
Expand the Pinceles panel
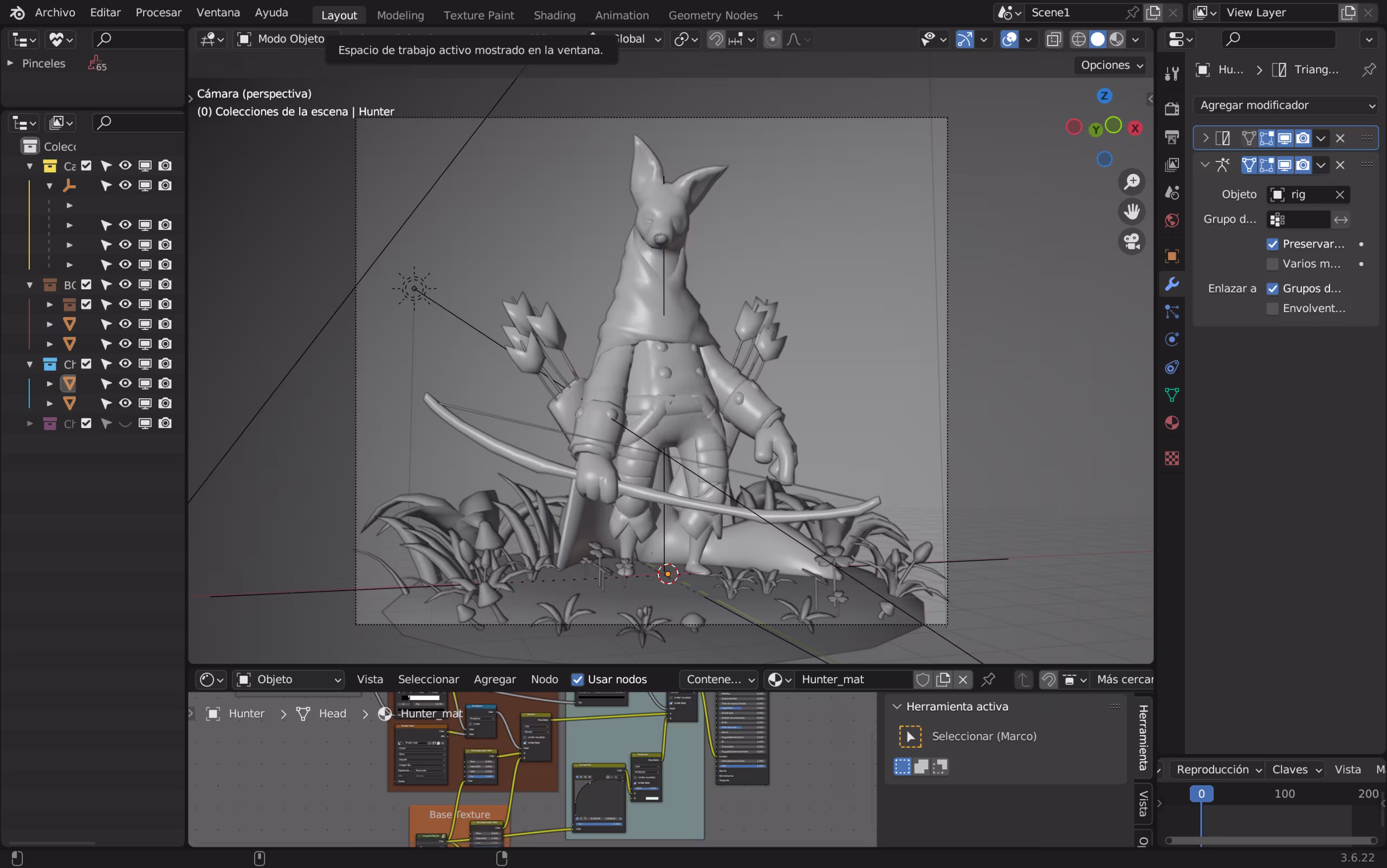[10, 63]
